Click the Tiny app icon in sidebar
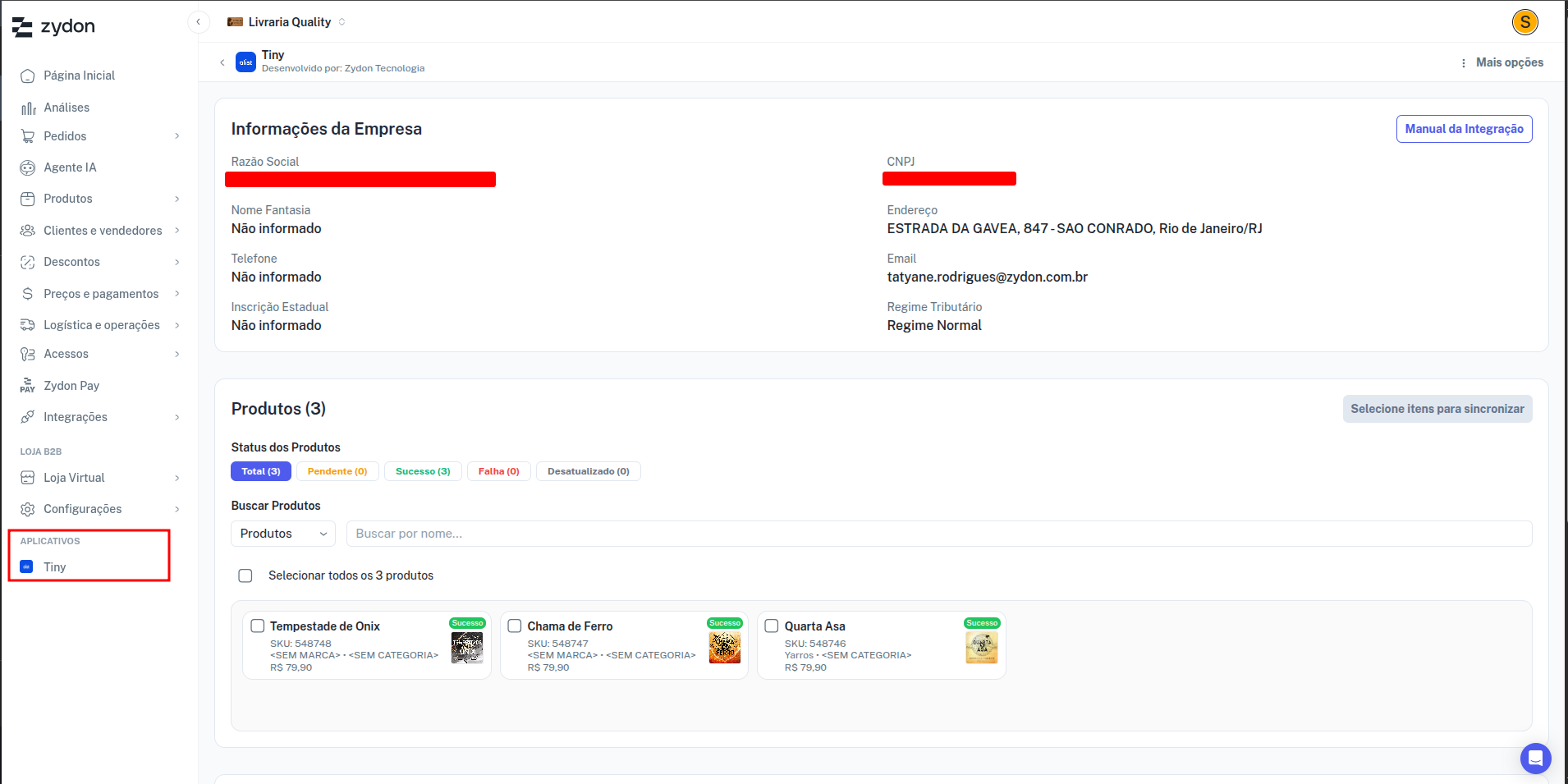The height and width of the screenshot is (784, 1568). (x=26, y=566)
